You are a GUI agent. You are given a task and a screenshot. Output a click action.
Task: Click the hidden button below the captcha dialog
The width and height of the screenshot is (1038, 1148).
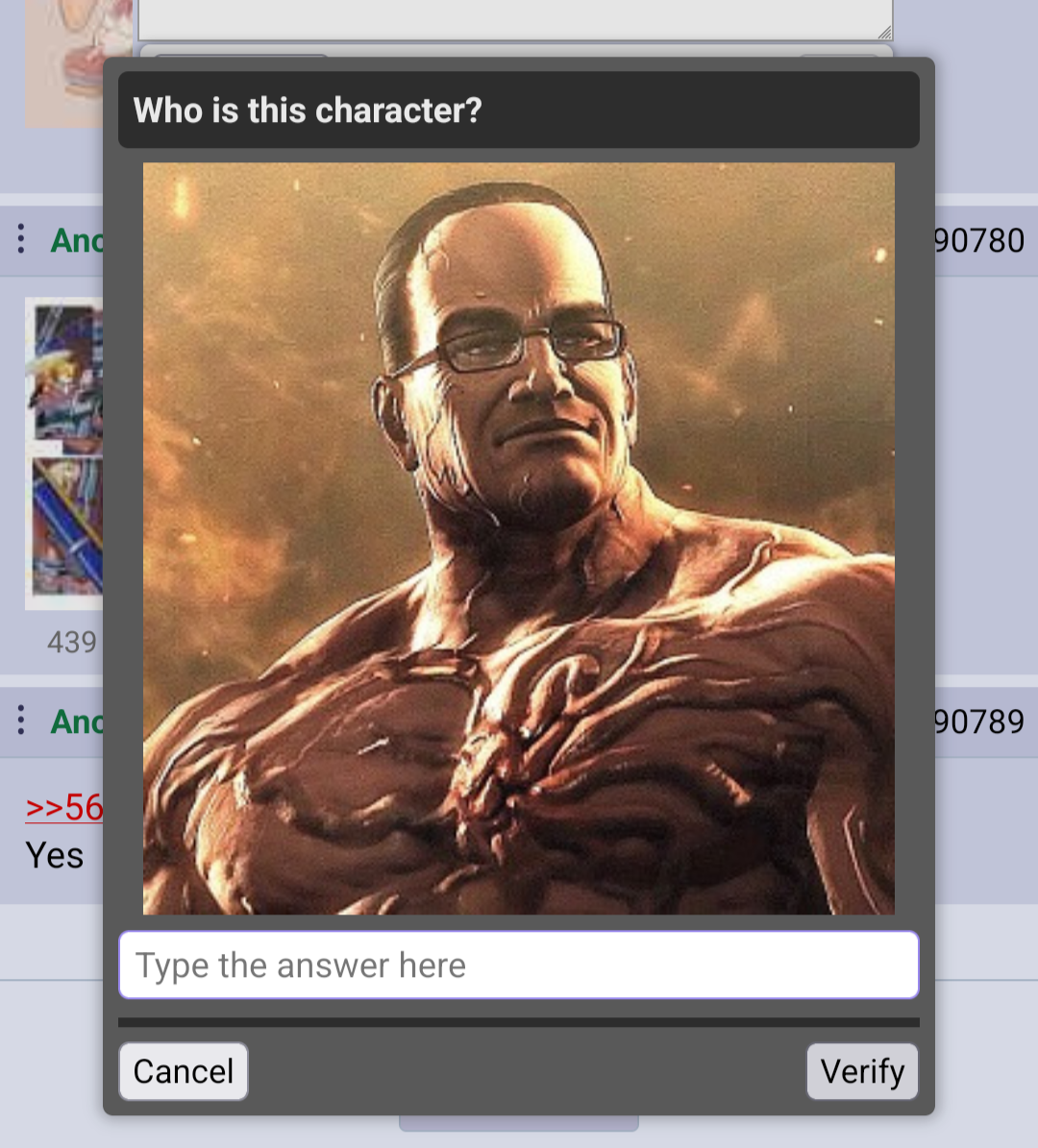pos(519,1123)
